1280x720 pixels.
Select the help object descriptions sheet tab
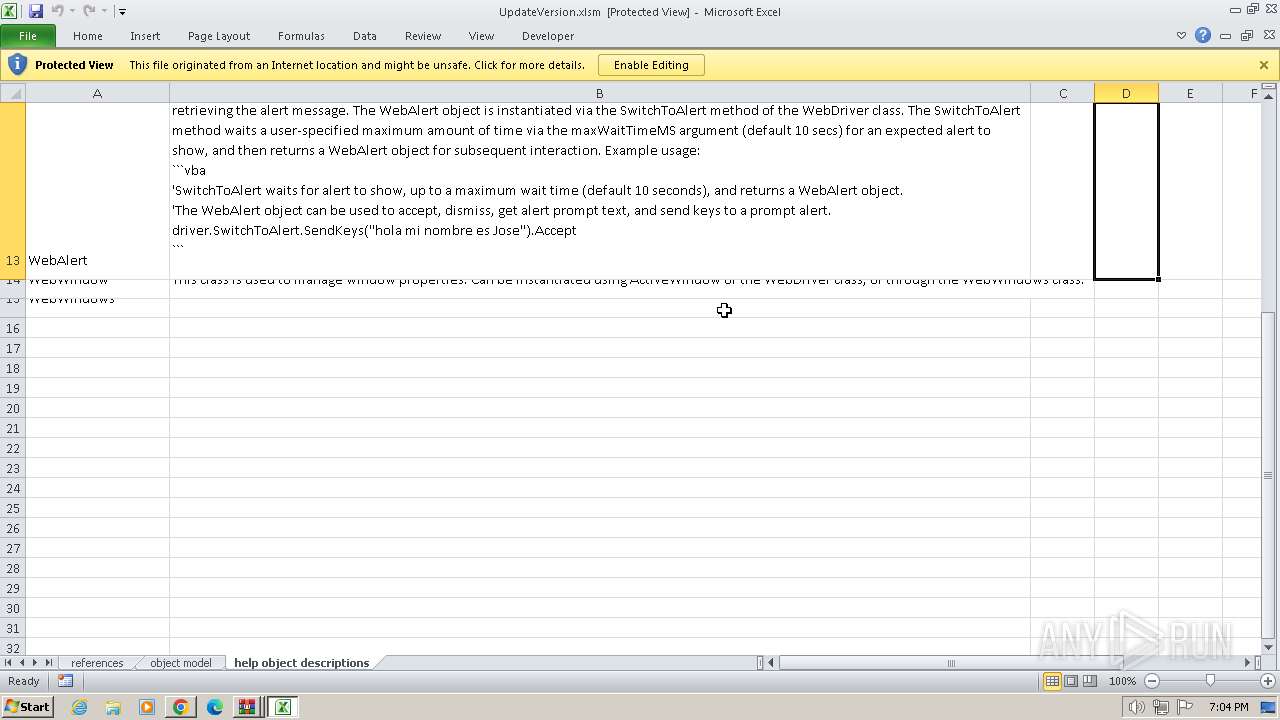tap(301, 663)
